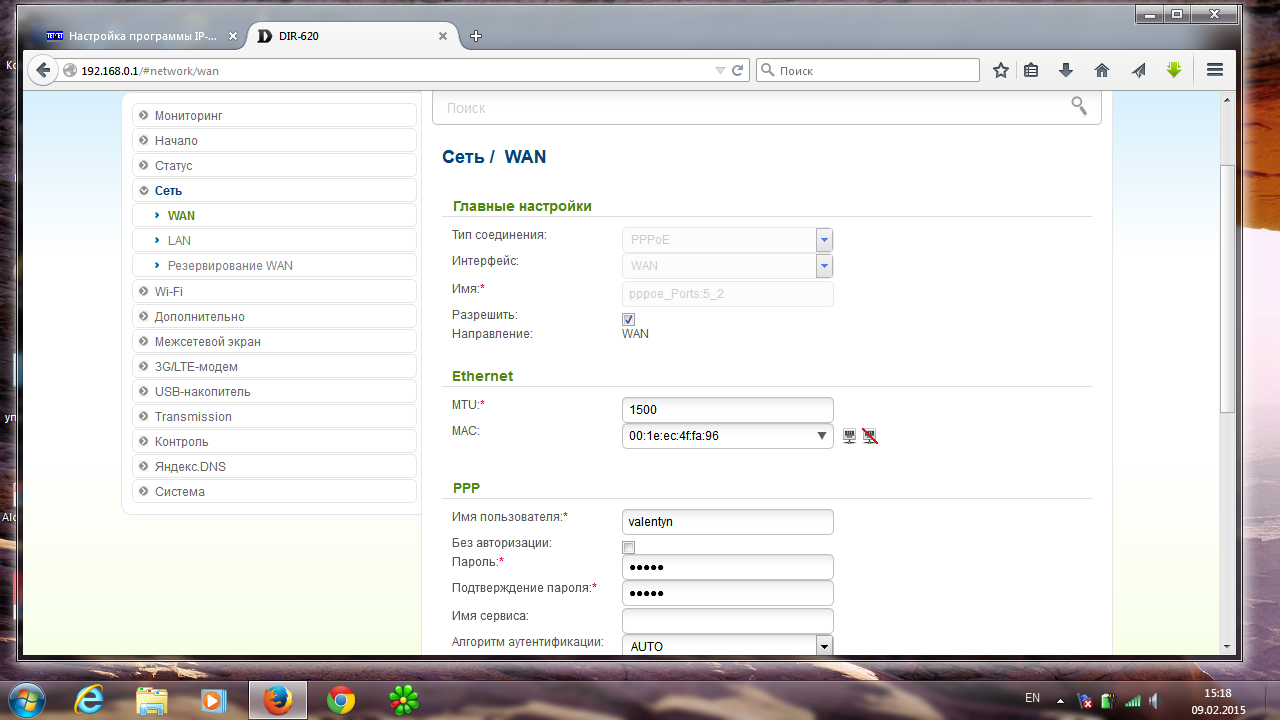Open a new browser tab with the plus button

(476, 36)
